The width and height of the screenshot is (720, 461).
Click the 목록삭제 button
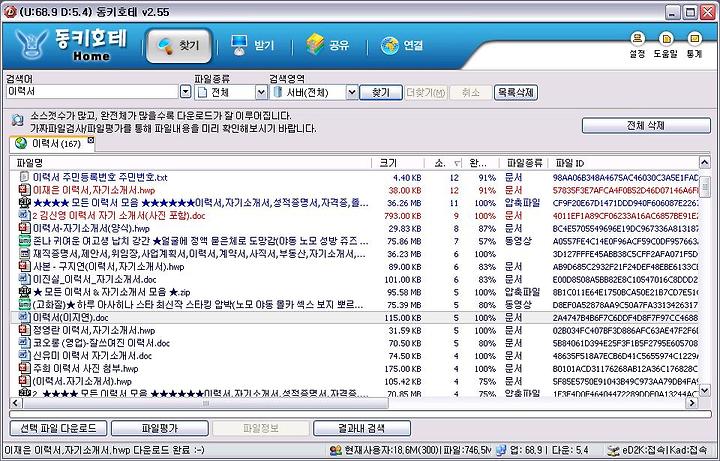tap(516, 92)
